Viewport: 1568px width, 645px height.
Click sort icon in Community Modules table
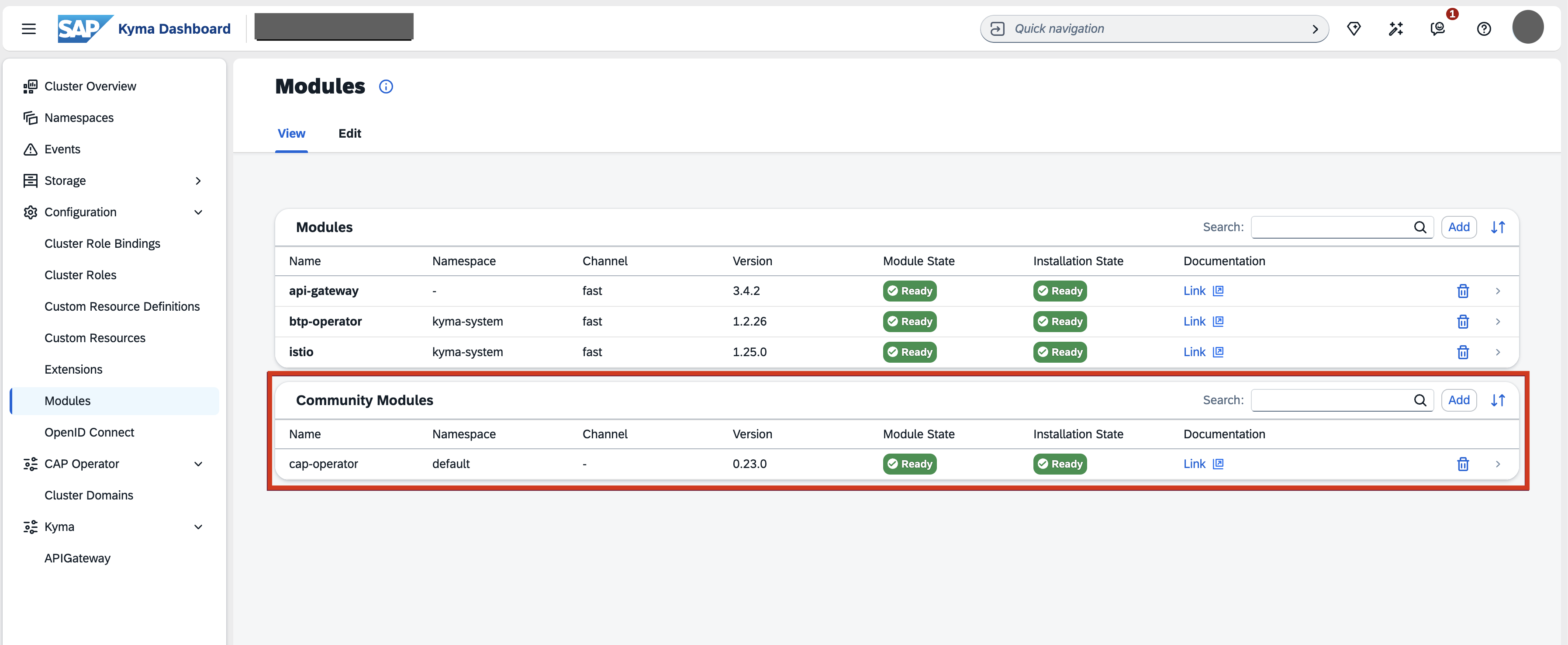1498,400
